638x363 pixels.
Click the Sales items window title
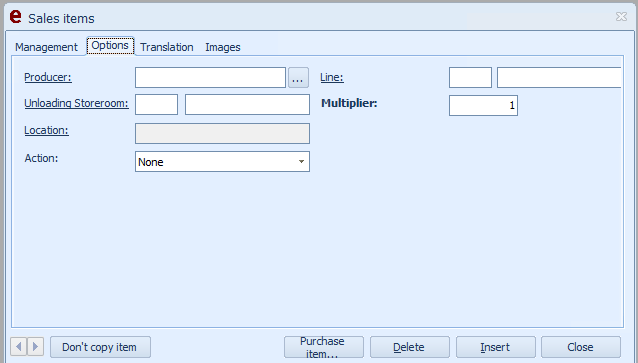point(61,18)
